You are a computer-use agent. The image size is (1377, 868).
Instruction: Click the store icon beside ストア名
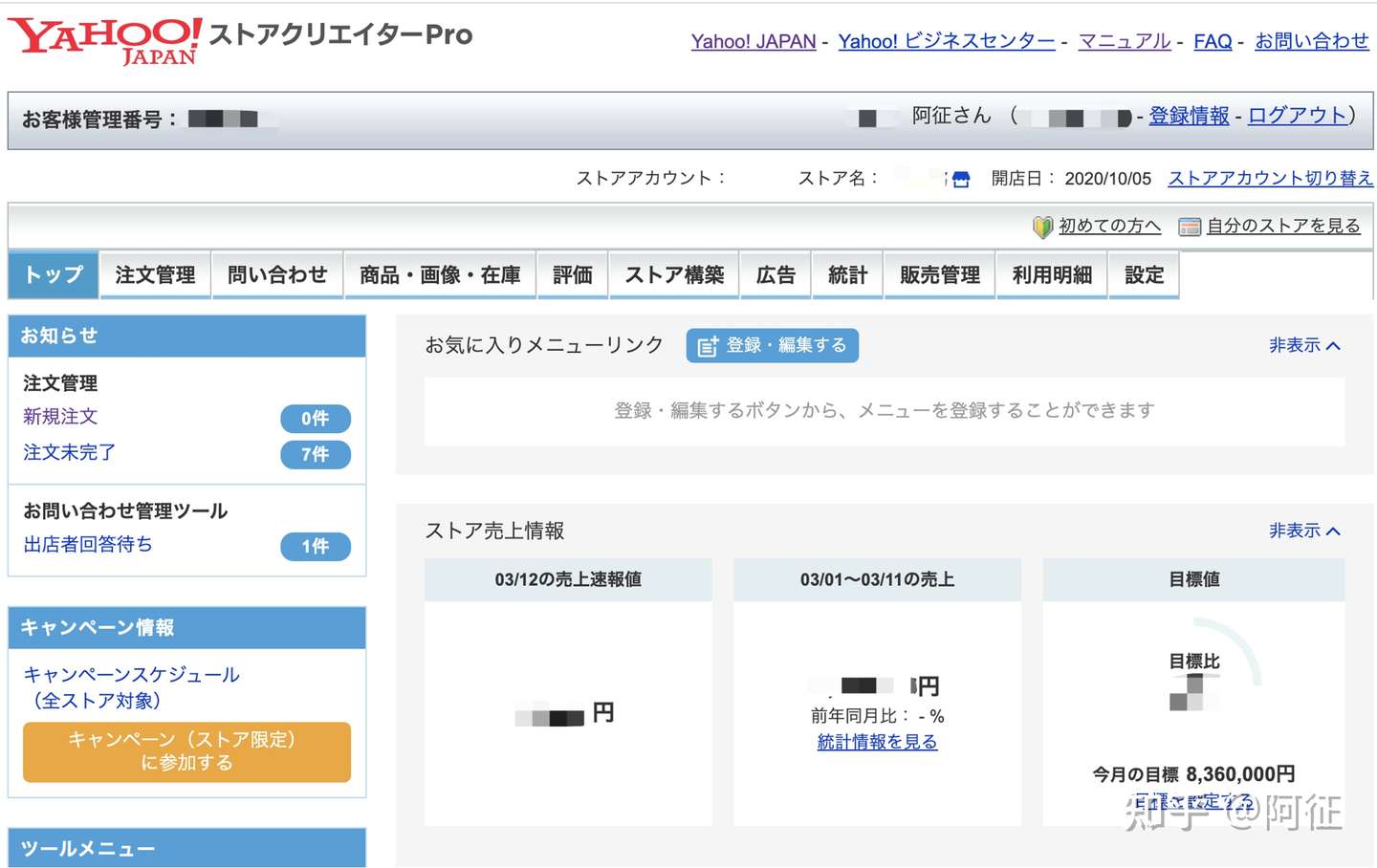(961, 179)
